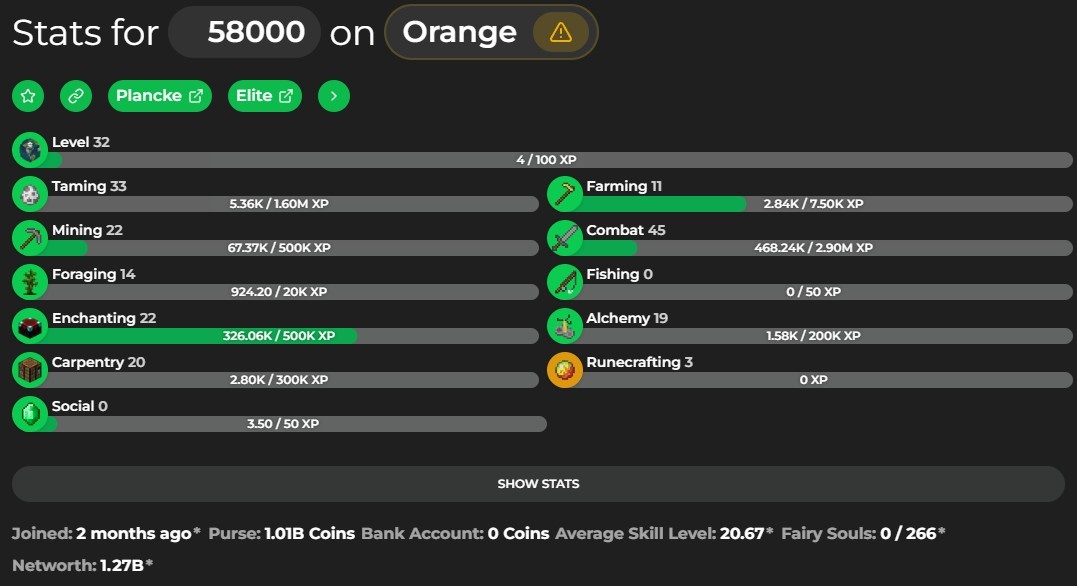Viewport: 1077px width, 586px height.
Task: Click the favorite star icon
Action: pyautogui.click(x=28, y=95)
